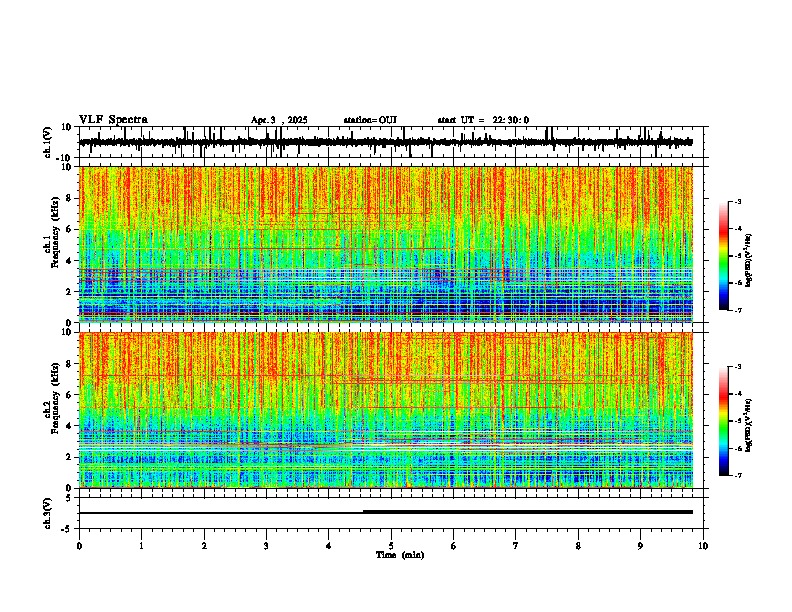Click time axis tick label "3"

[x=266, y=546]
